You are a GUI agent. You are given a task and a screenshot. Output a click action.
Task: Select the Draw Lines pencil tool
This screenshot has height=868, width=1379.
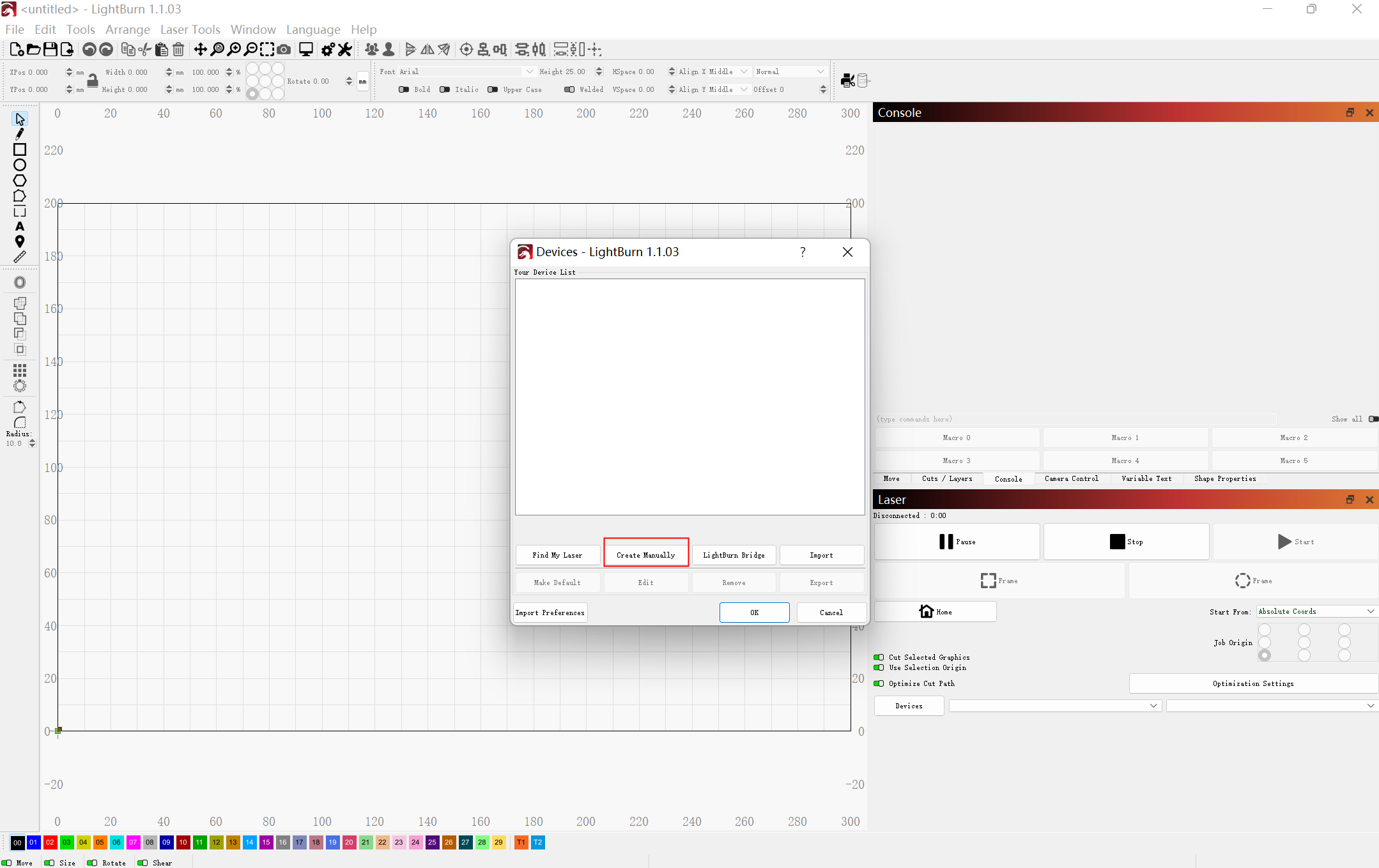[20, 134]
